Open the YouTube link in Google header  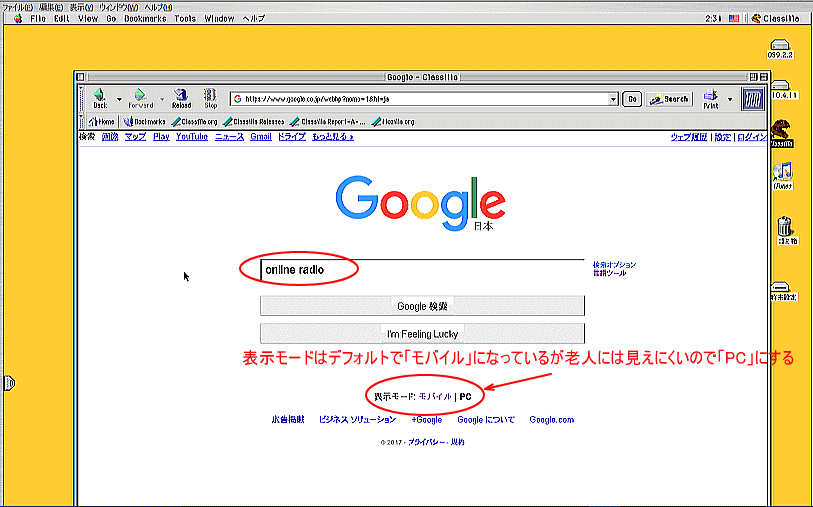coord(192,136)
